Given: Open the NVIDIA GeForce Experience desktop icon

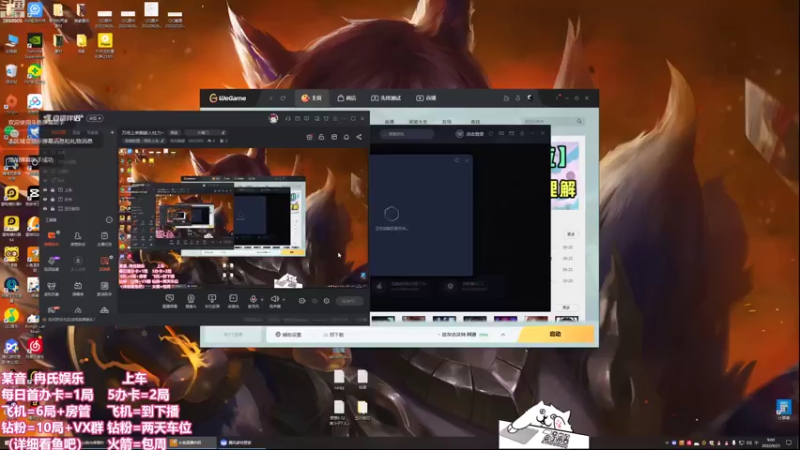Looking at the screenshot, I should coord(34,45).
